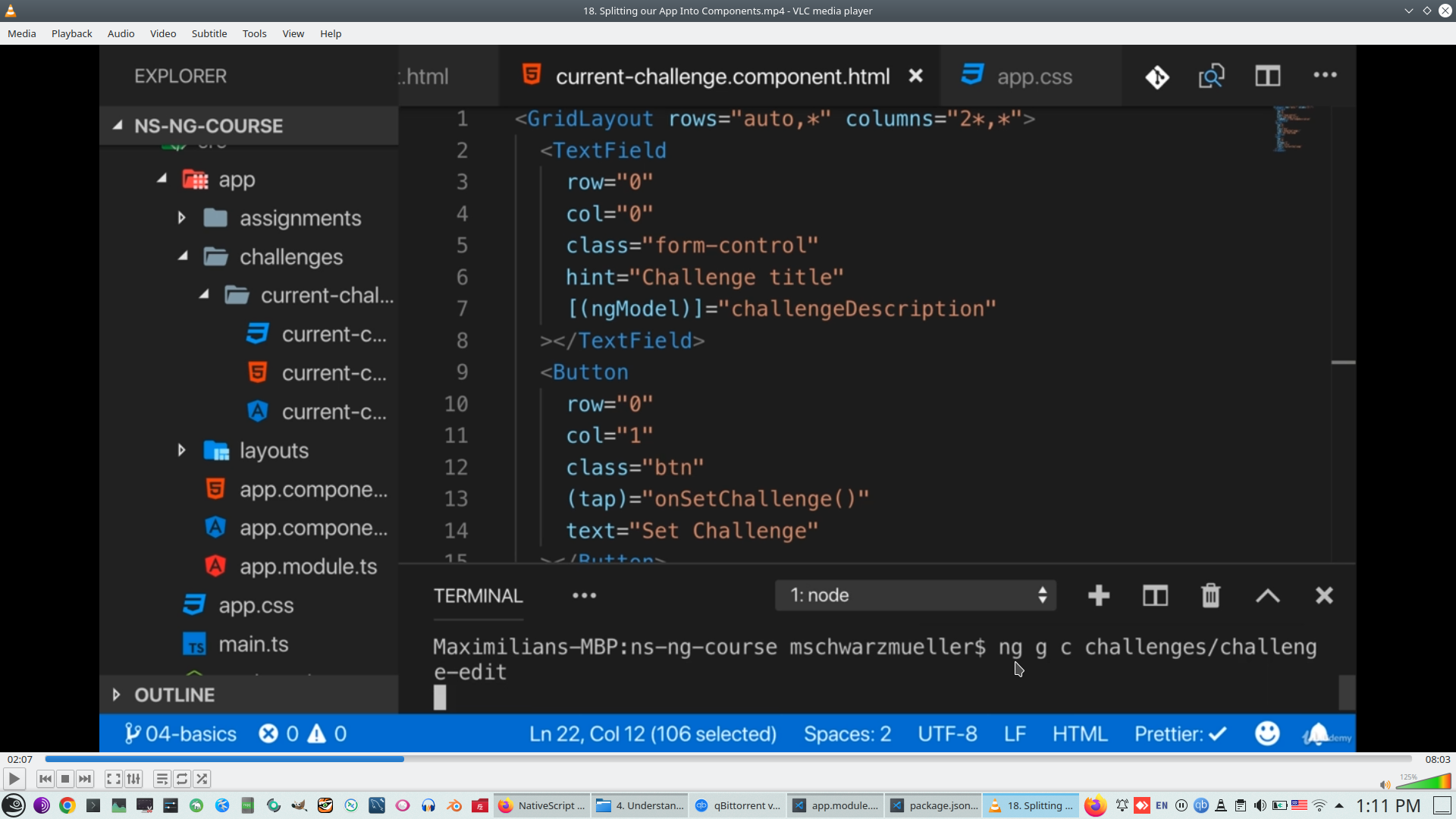Click the volume speaker mute icon
The width and height of the screenshot is (1456, 819).
coord(1385,785)
